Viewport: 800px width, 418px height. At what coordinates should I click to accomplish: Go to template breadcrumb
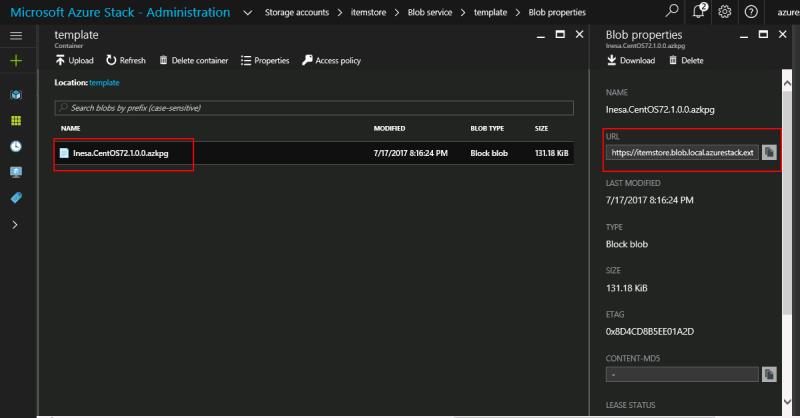pos(490,12)
